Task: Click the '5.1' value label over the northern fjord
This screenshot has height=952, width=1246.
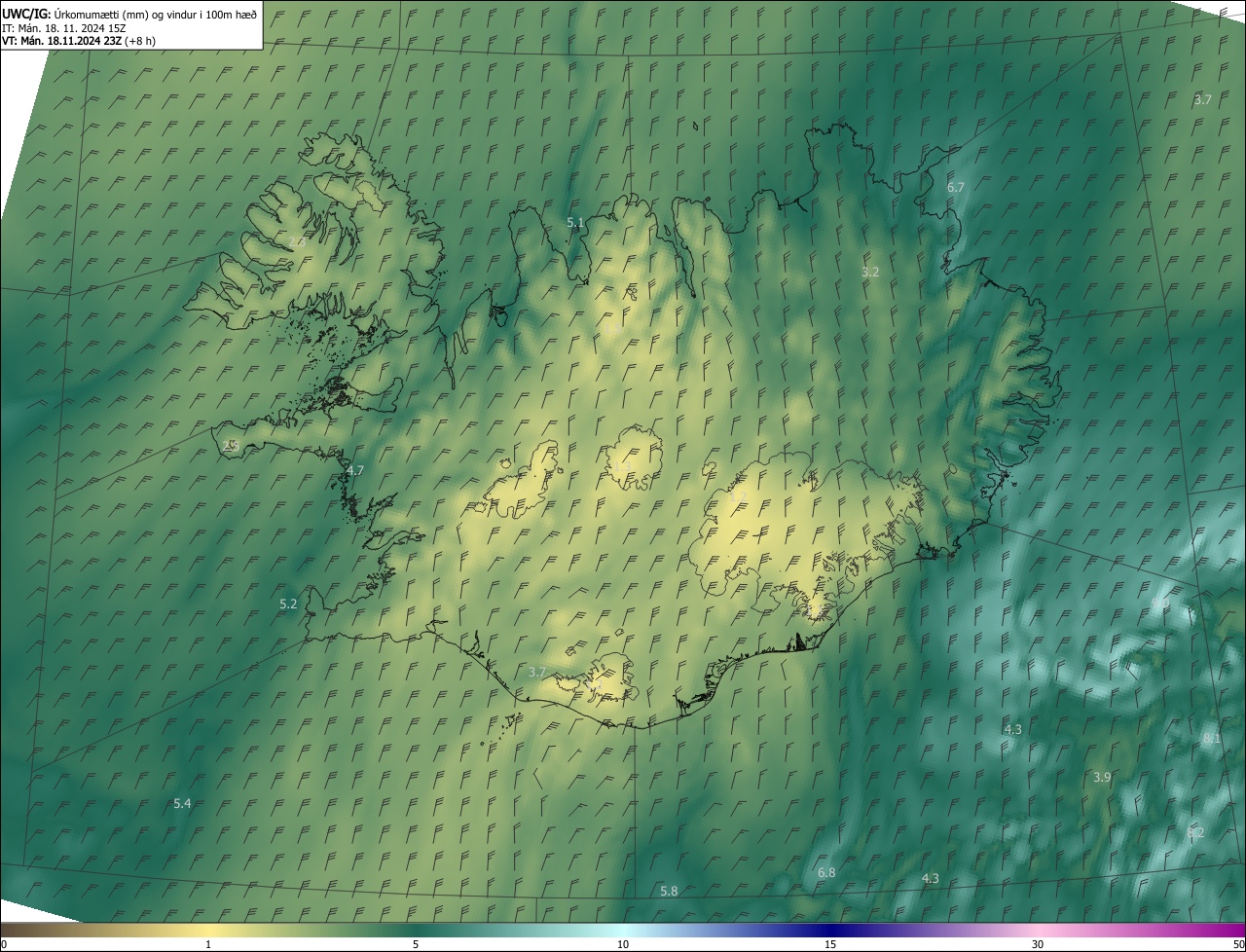Action: 575,222
